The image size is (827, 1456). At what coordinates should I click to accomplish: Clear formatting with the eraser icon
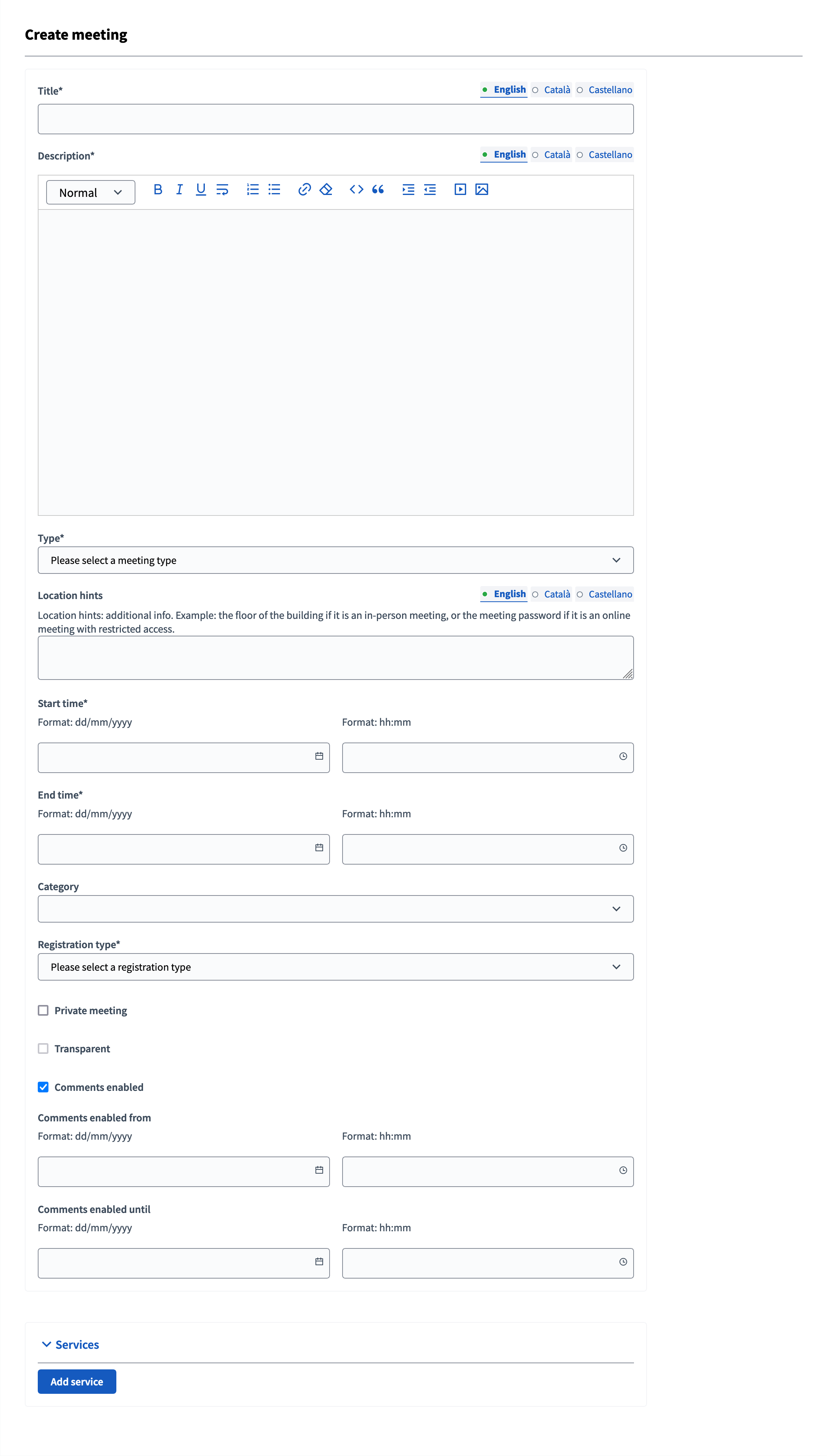(x=325, y=189)
